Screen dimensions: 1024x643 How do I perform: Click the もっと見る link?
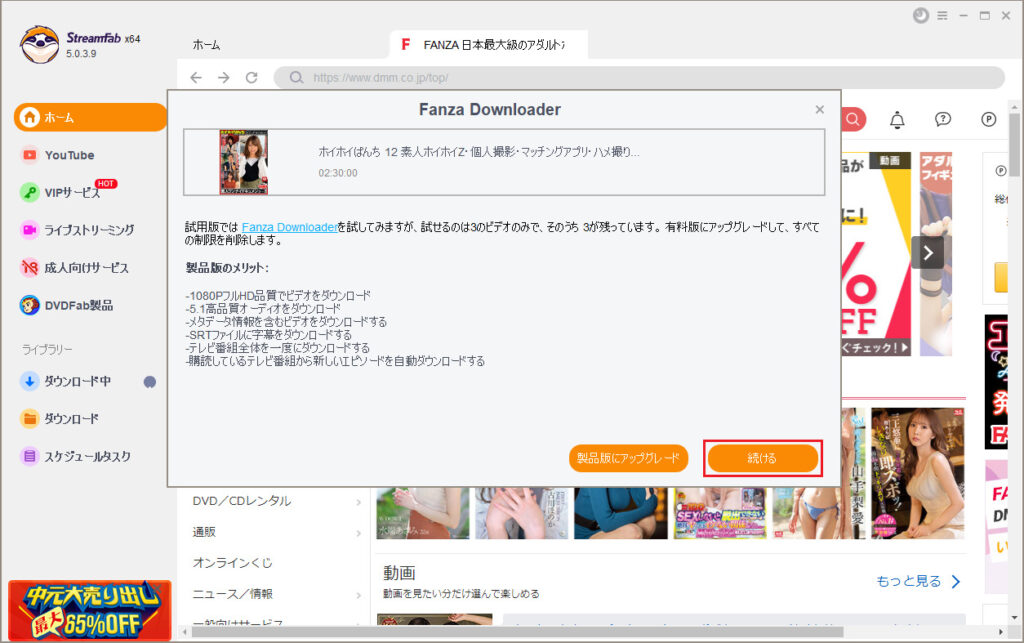918,581
